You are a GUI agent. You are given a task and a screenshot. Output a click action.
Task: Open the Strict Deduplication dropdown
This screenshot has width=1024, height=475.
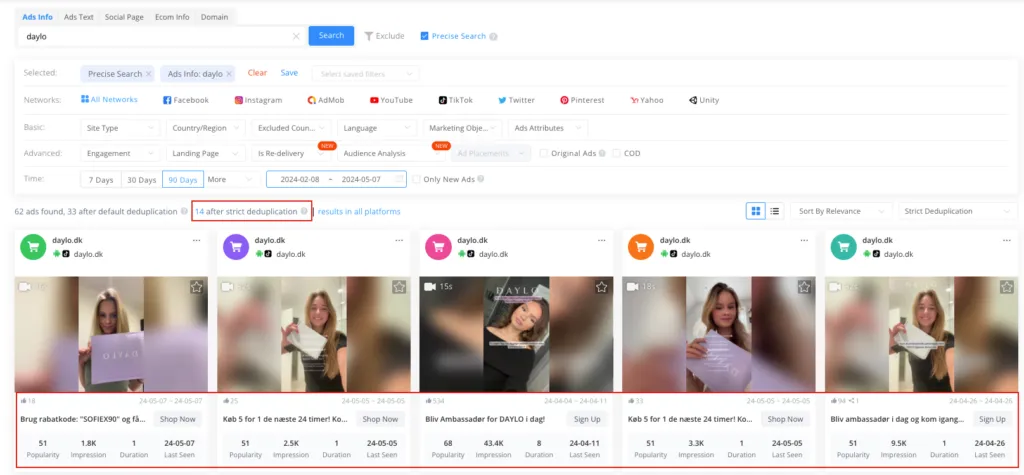(957, 211)
